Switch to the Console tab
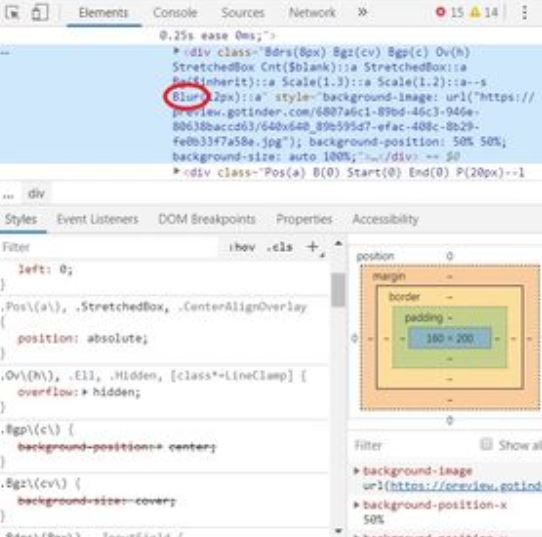Screen dimensions: 542x537 click(175, 13)
